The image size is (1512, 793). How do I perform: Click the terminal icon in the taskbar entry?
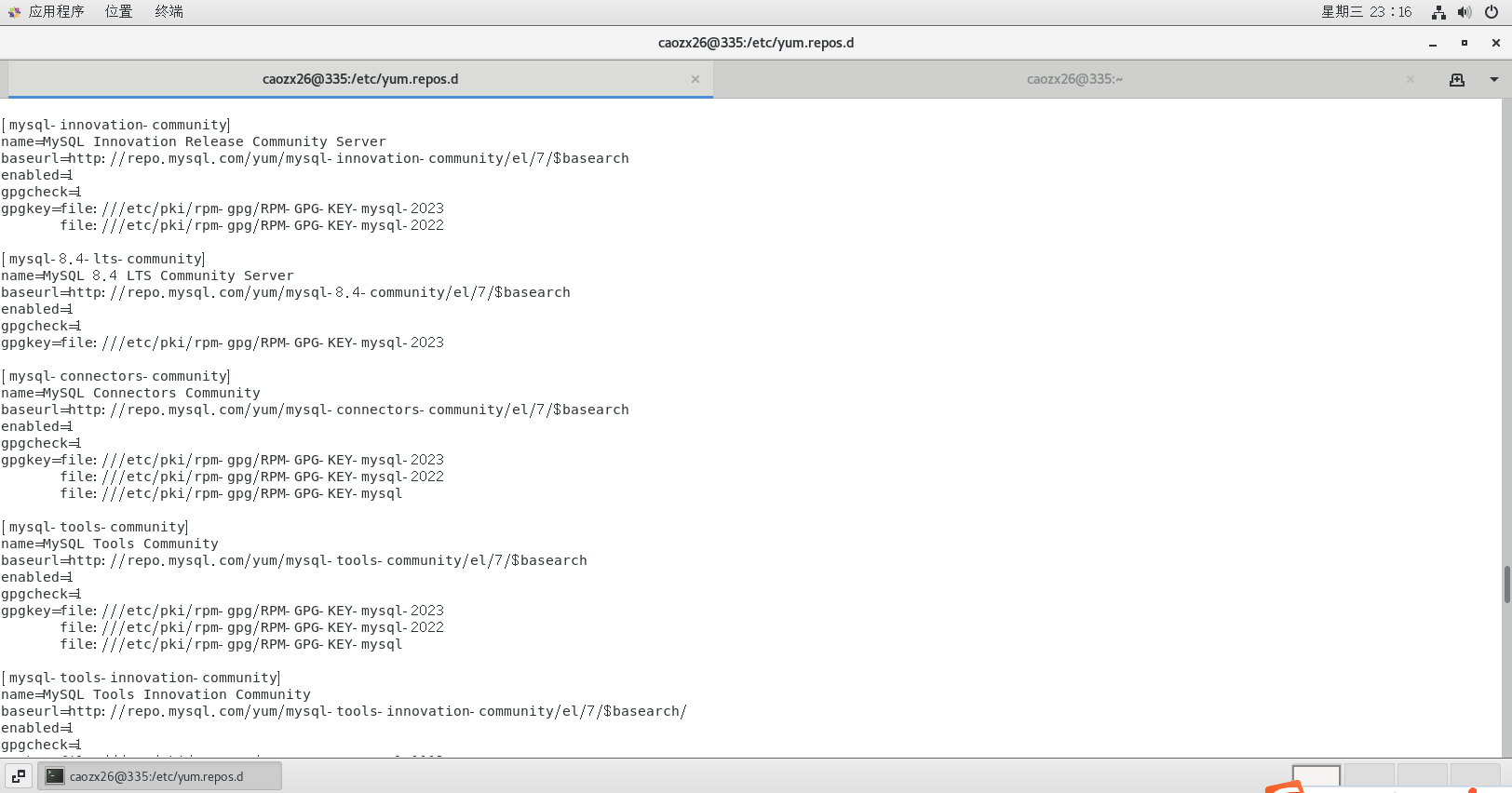coord(55,776)
